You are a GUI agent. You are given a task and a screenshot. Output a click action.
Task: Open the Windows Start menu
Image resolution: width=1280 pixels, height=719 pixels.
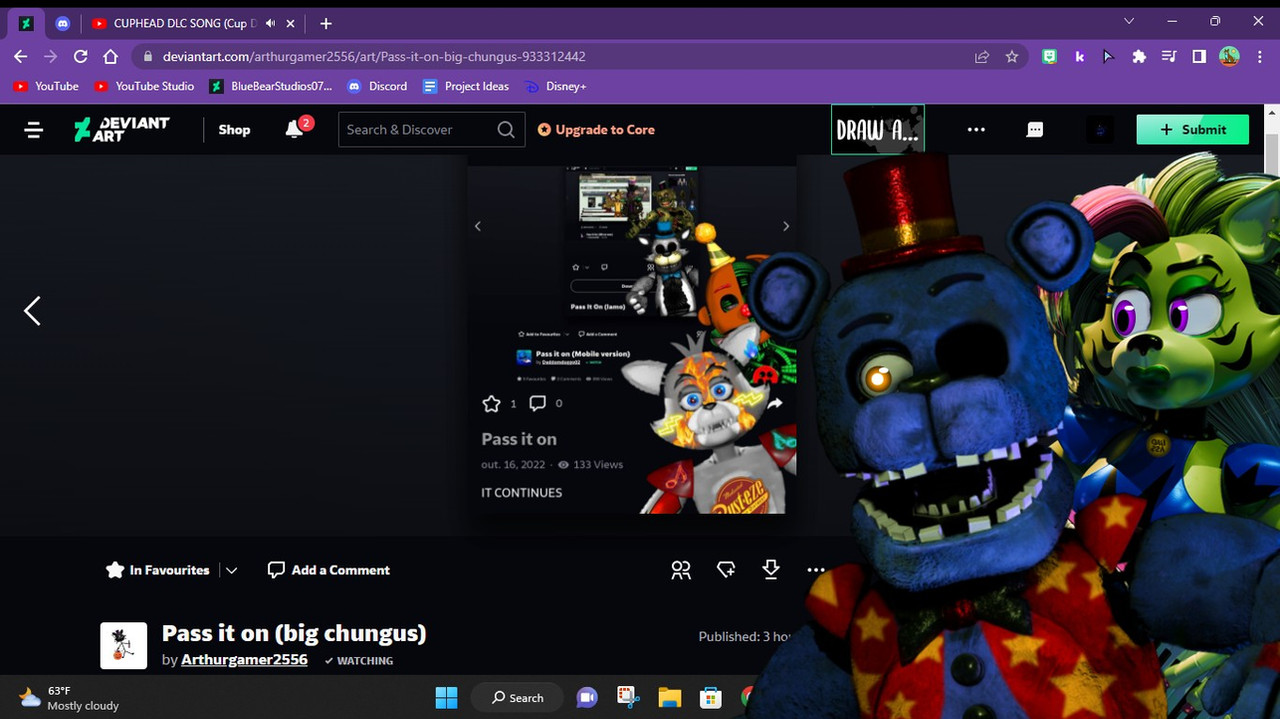446,697
